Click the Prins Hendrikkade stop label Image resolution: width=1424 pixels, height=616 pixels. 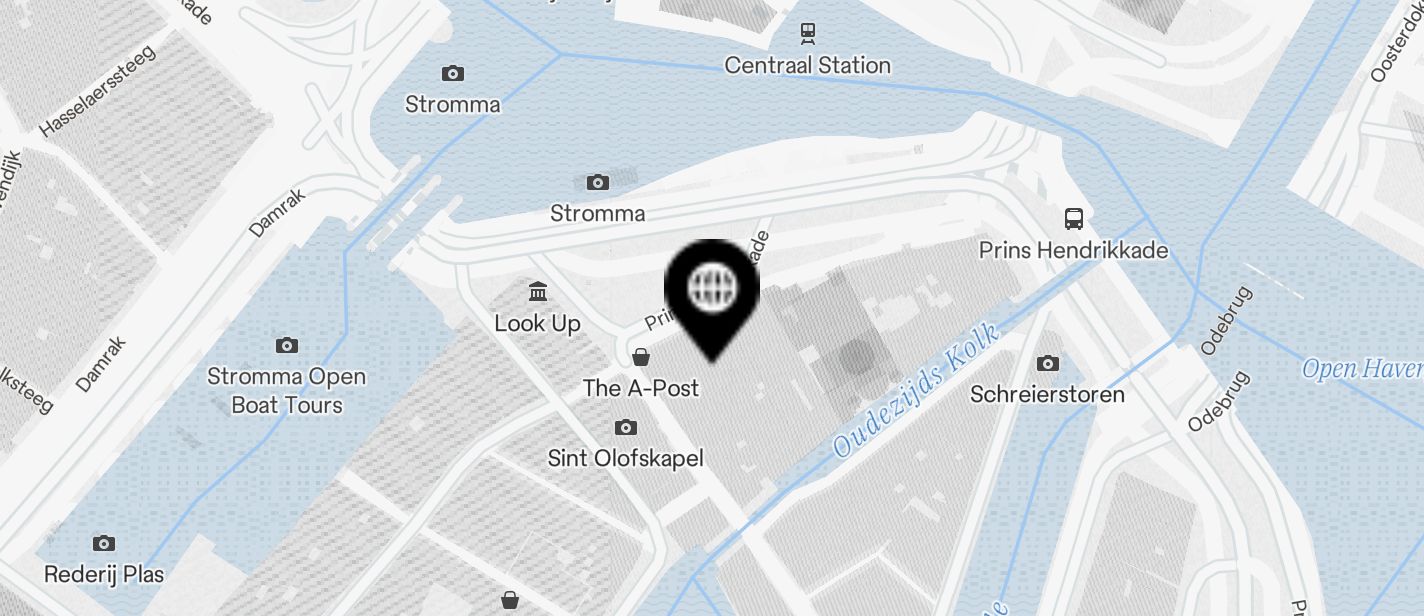(1074, 250)
